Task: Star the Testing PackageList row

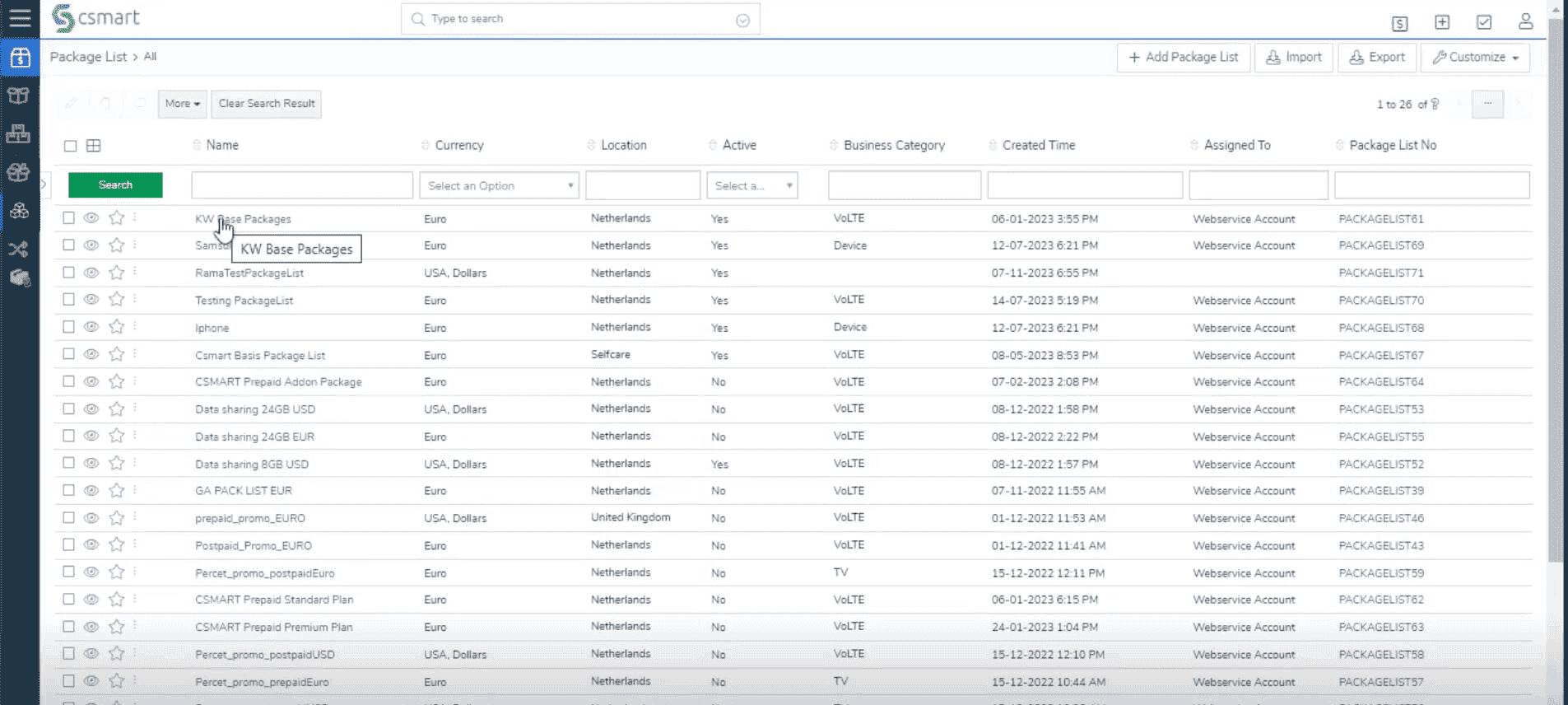Action: click(117, 300)
